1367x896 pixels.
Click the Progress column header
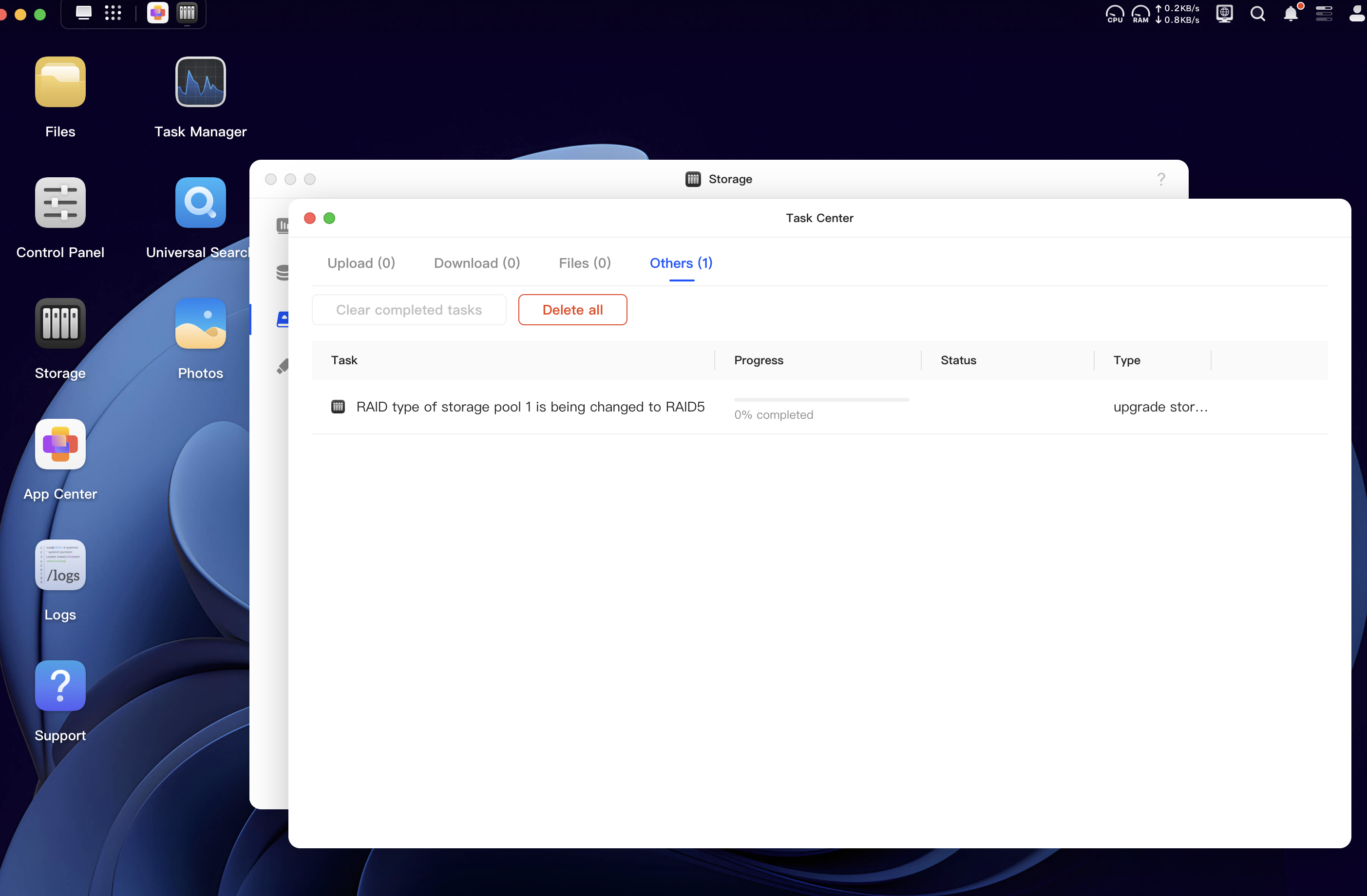pos(758,360)
